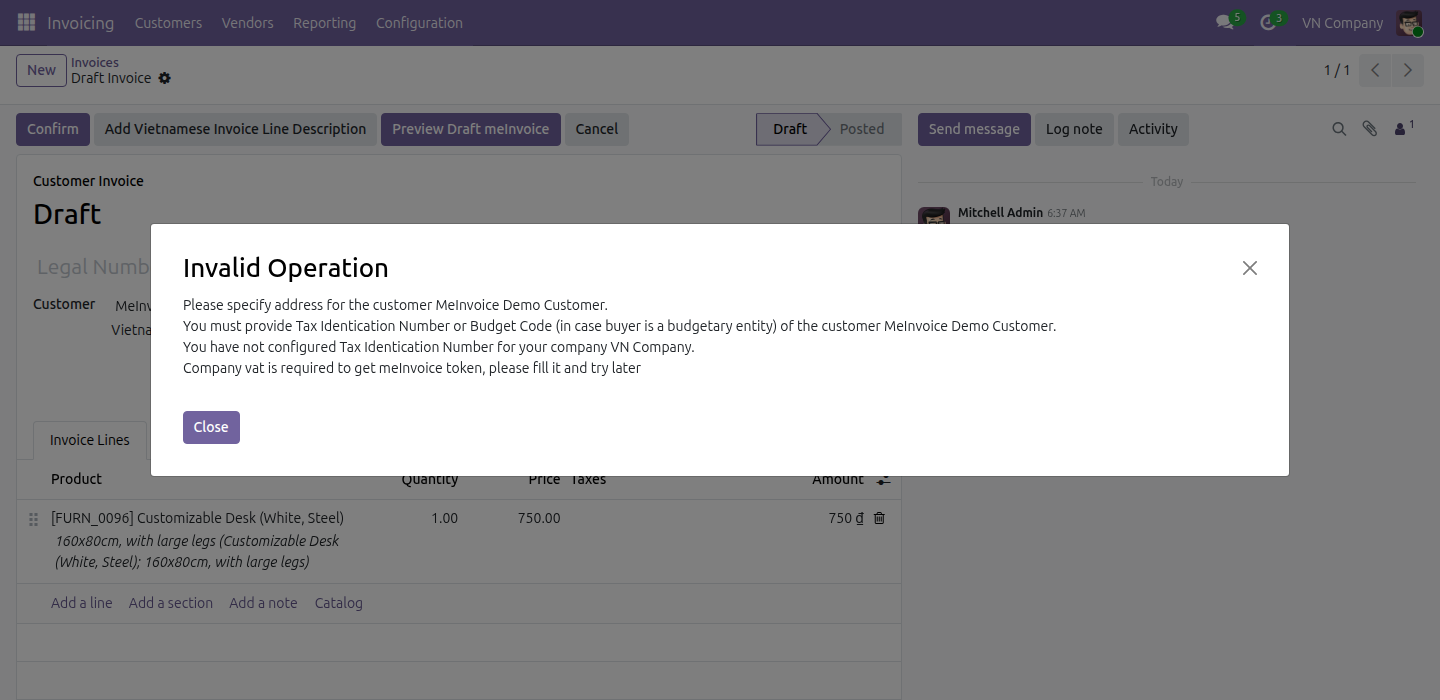Screen dimensions: 1440x700
Task: Open the gear actions menu beside Draft Invoice
Action: 165,78
